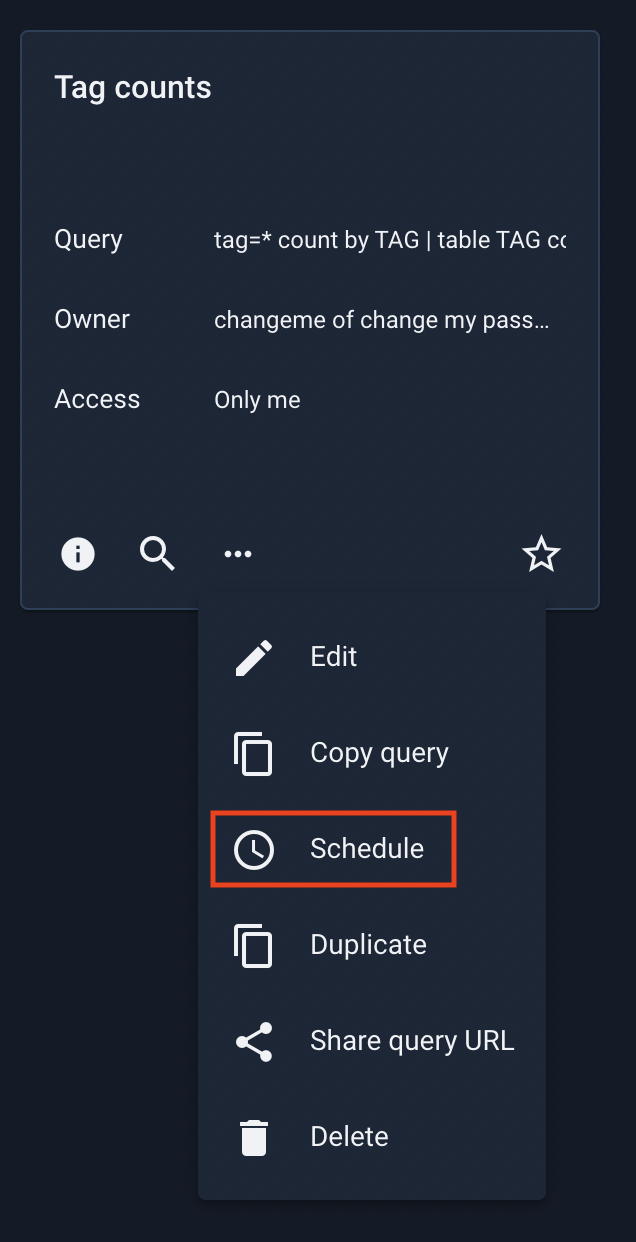Run the query with the magnifying glass icon
The height and width of the screenshot is (1242, 636).
click(x=158, y=553)
